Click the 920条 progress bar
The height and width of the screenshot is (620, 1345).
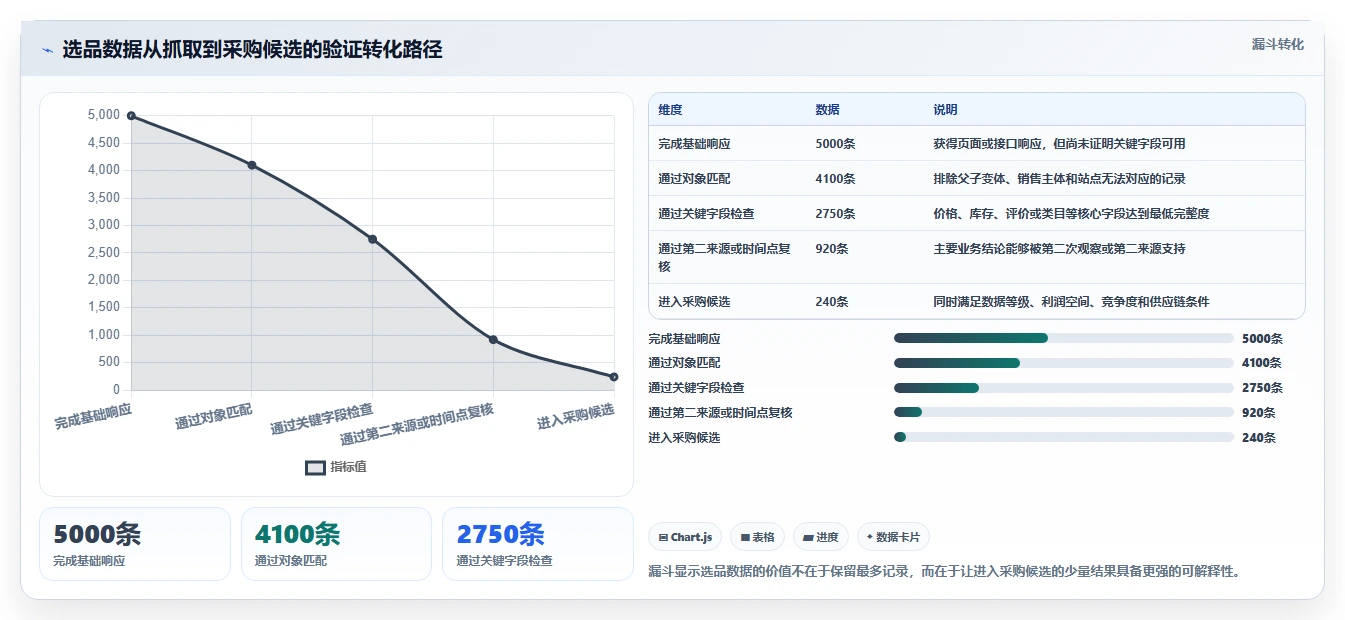1063,412
